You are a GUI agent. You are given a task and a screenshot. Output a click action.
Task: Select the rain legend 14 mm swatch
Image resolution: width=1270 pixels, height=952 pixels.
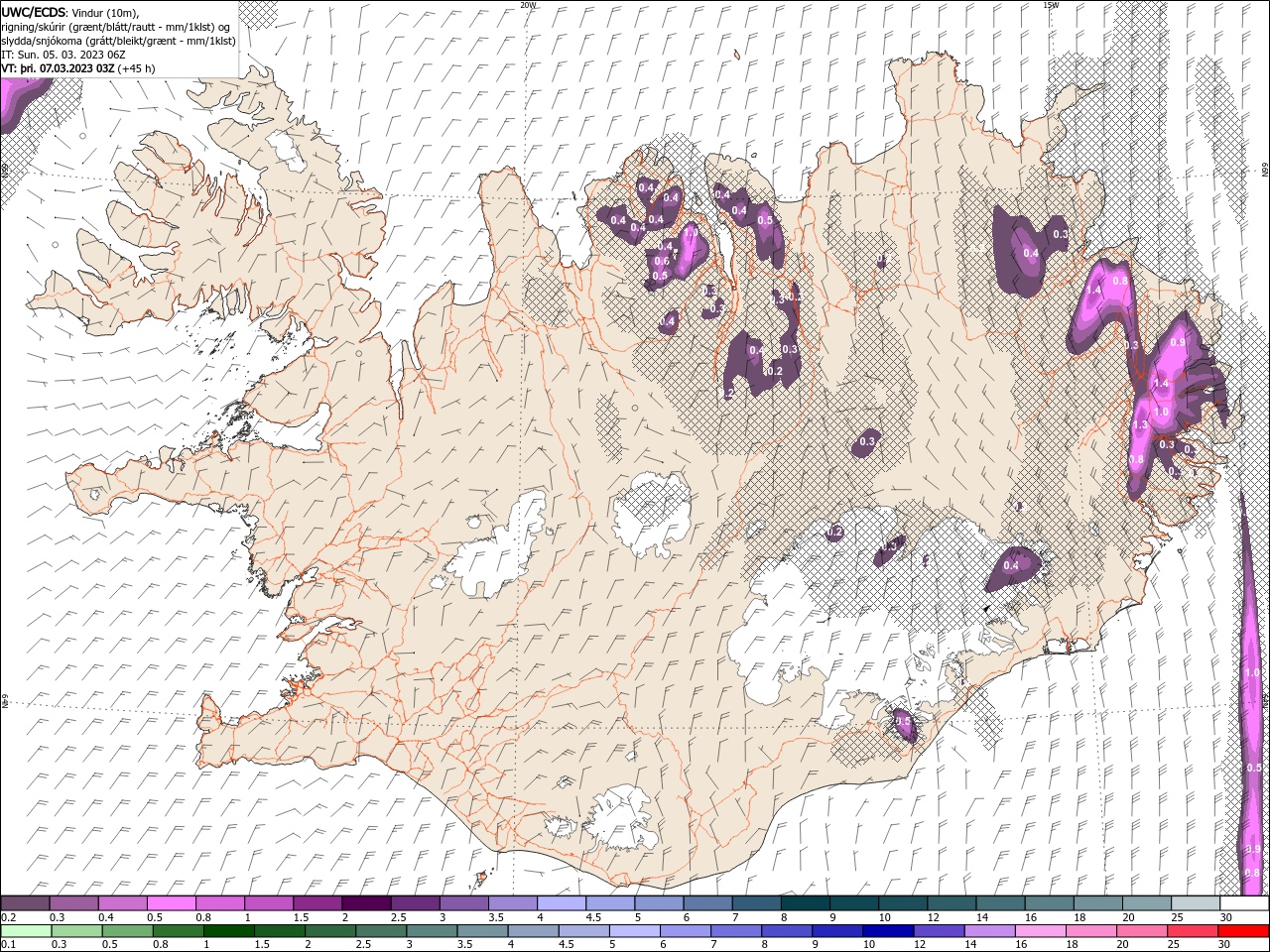989,930
